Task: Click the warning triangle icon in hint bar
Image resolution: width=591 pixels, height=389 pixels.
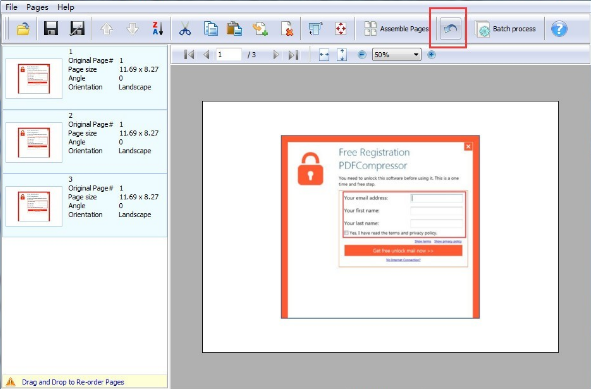Action: click(x=11, y=381)
